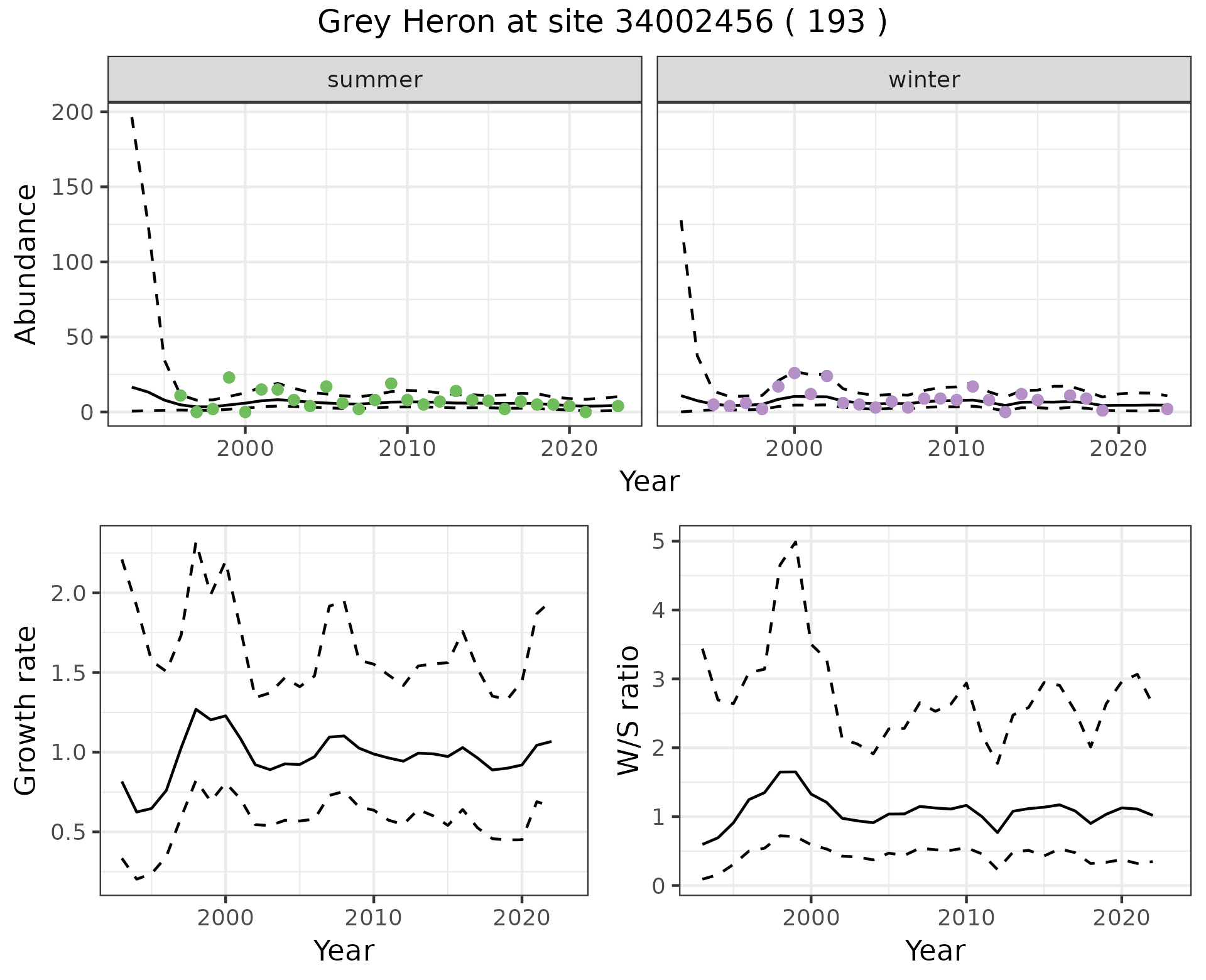This screenshot has height=980, width=1206.
Task: Click the highest green summer point near 1999
Action: tap(229, 378)
